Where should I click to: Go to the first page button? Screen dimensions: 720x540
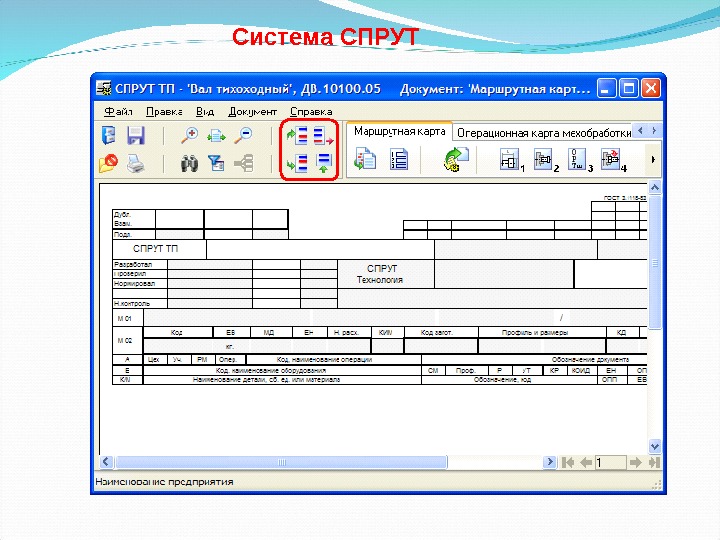(x=568, y=462)
